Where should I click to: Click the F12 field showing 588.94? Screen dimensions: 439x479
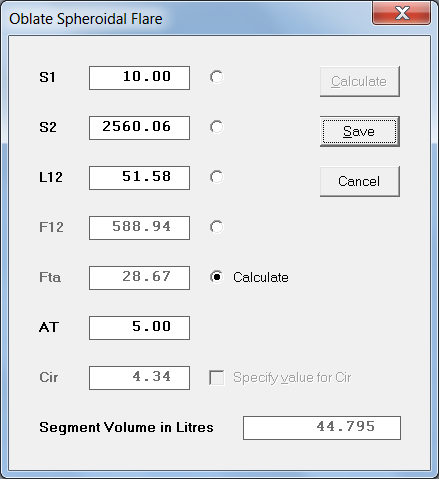pos(139,228)
